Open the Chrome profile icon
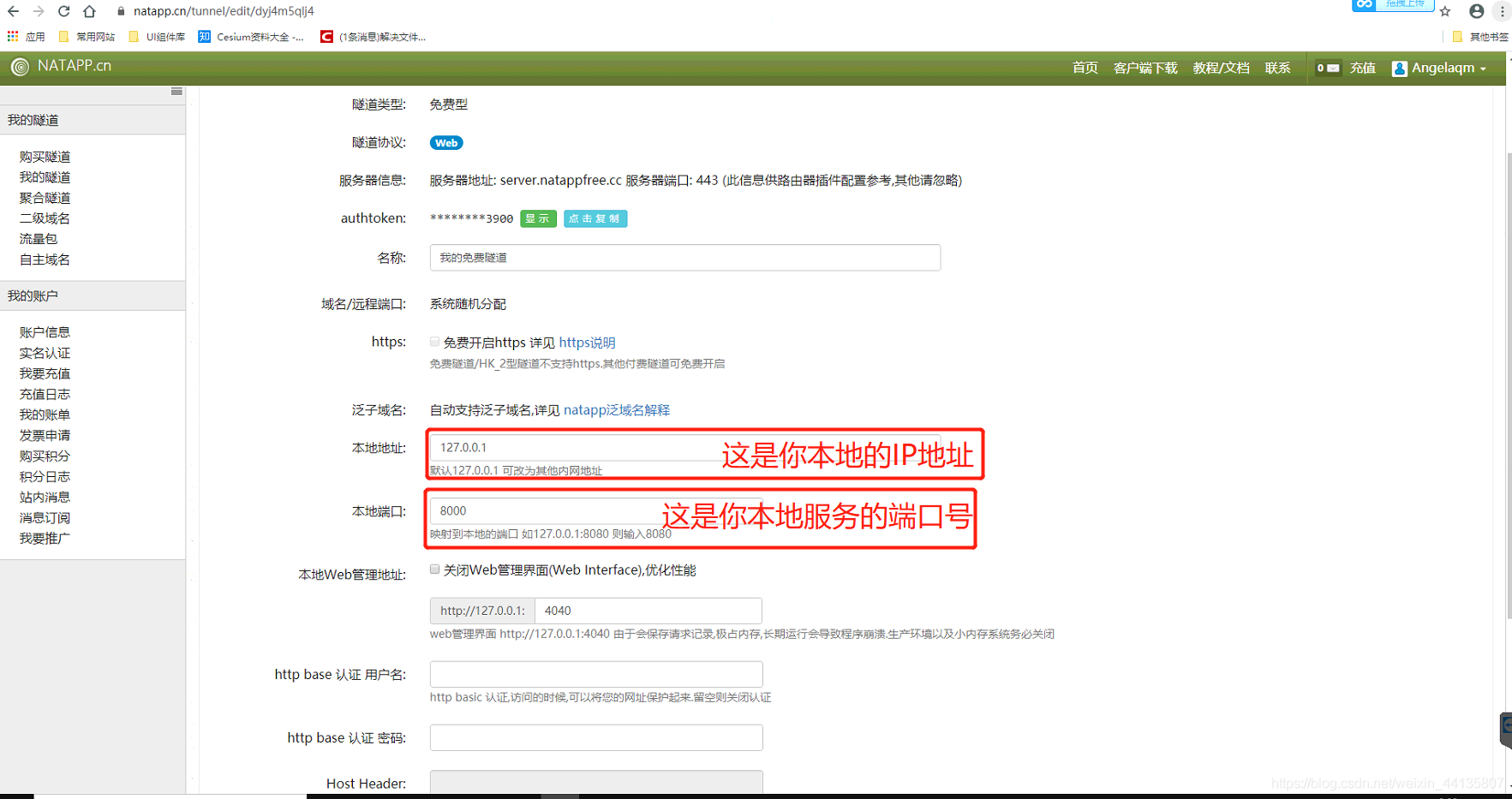 [x=1476, y=11]
